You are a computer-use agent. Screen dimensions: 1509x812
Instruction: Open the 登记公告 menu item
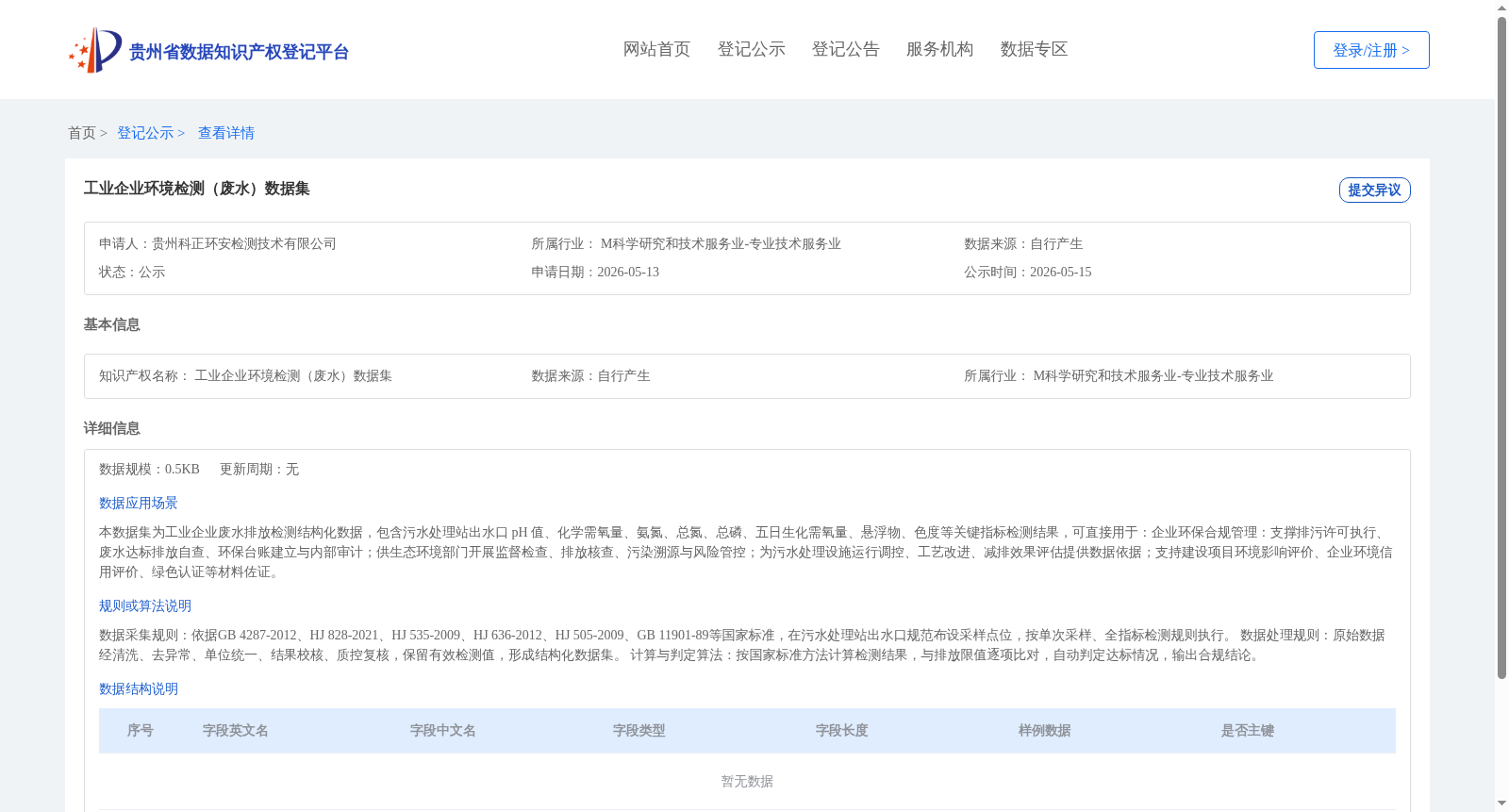pyautogui.click(x=845, y=49)
